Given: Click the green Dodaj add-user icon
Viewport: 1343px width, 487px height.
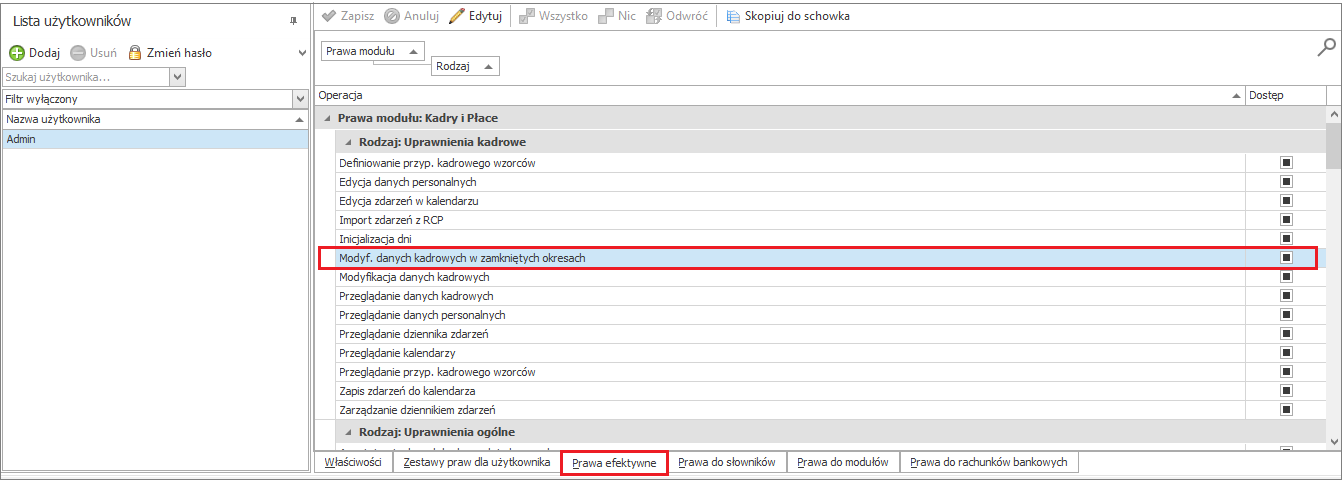Looking at the screenshot, I should [17, 53].
